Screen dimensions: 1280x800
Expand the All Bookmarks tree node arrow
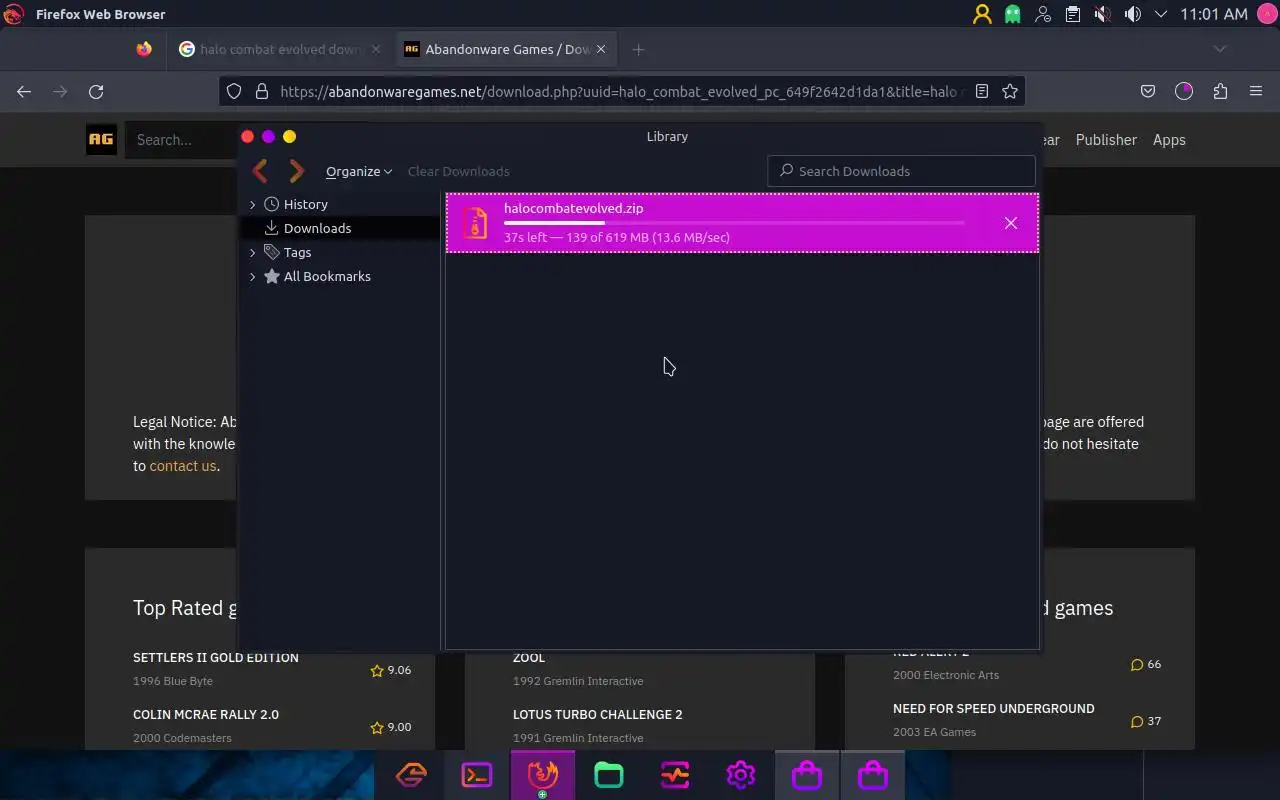click(x=252, y=276)
